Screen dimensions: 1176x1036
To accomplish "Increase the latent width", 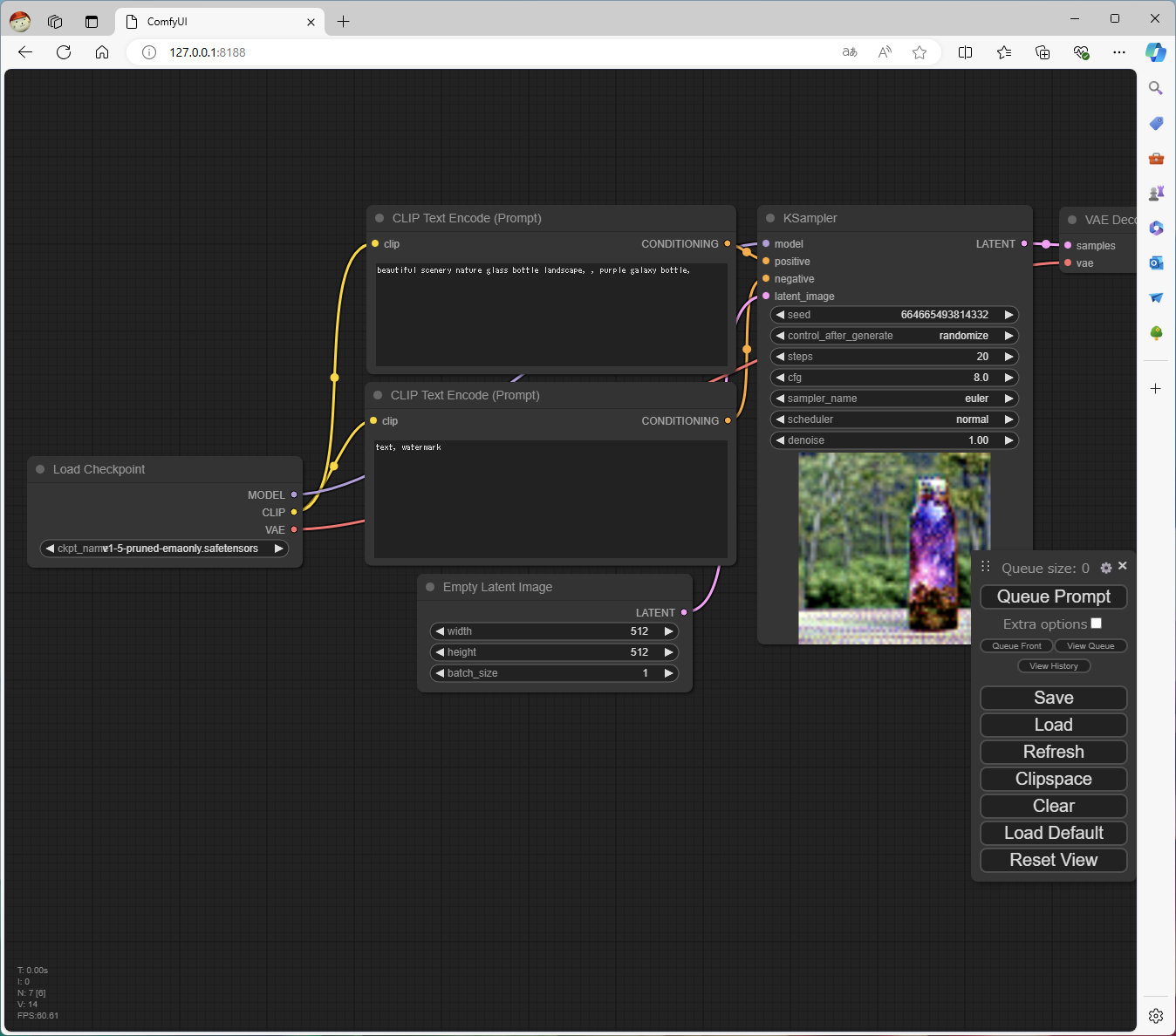I will click(668, 631).
